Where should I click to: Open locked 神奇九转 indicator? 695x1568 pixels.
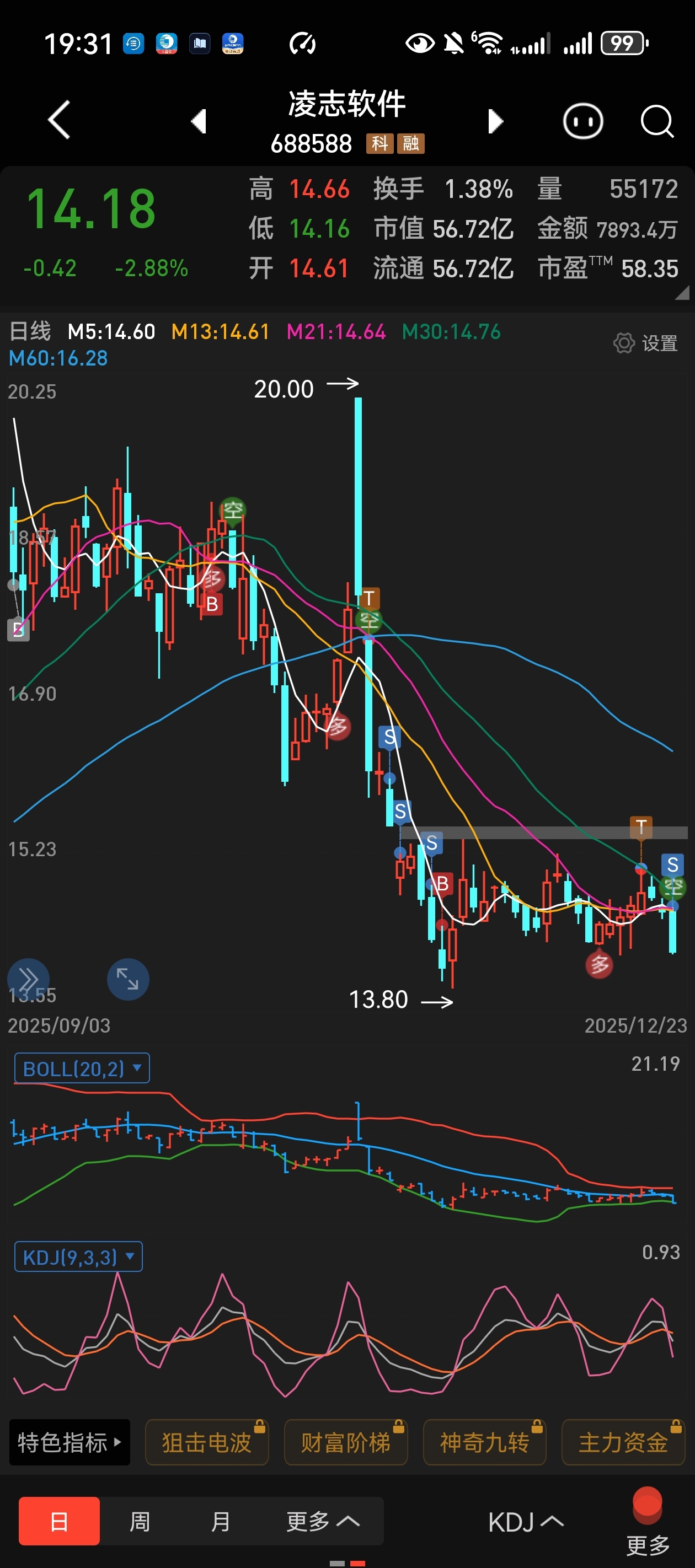tap(485, 1443)
